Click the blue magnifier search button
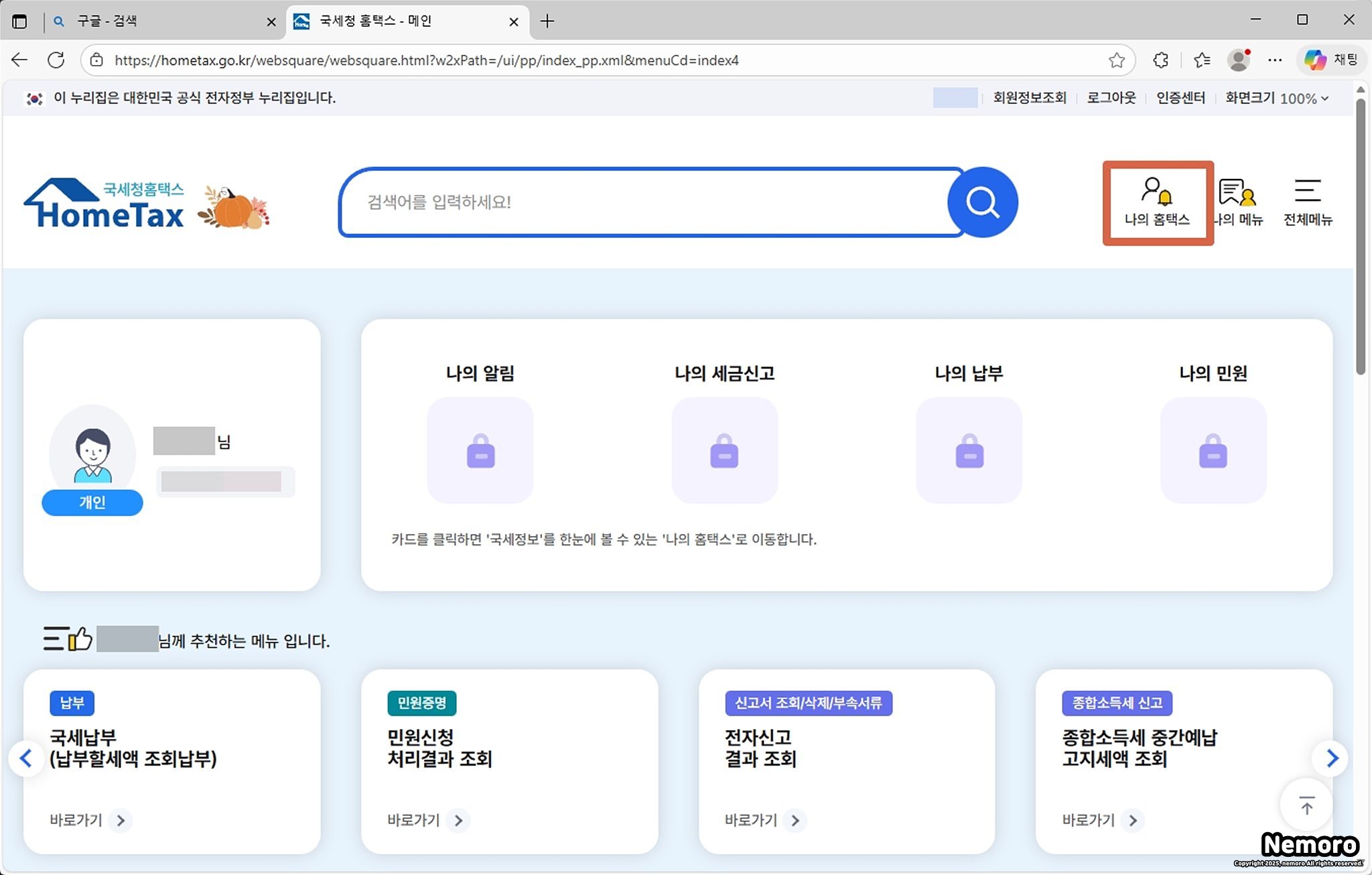 982,202
